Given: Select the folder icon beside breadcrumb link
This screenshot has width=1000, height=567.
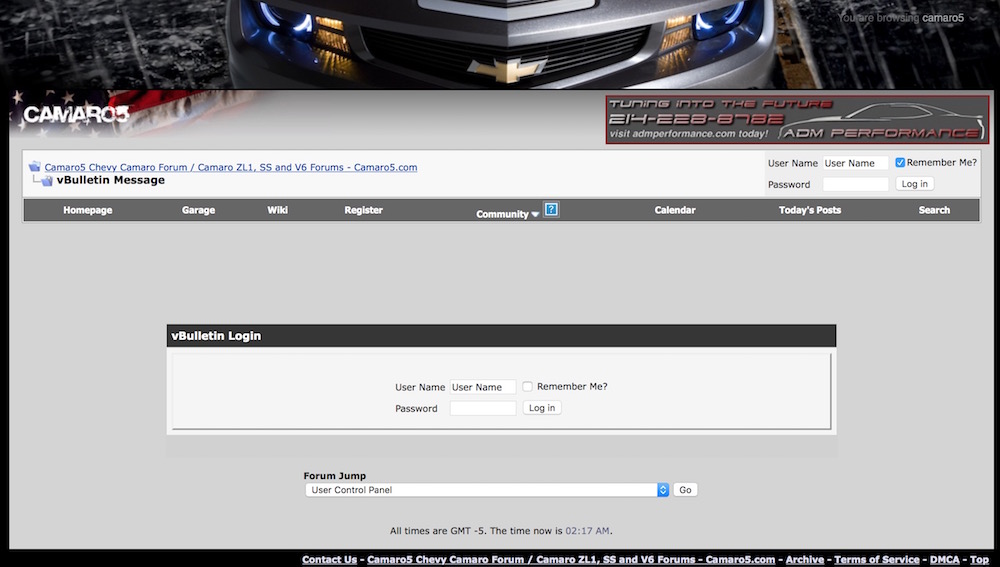Looking at the screenshot, I should coord(34,166).
